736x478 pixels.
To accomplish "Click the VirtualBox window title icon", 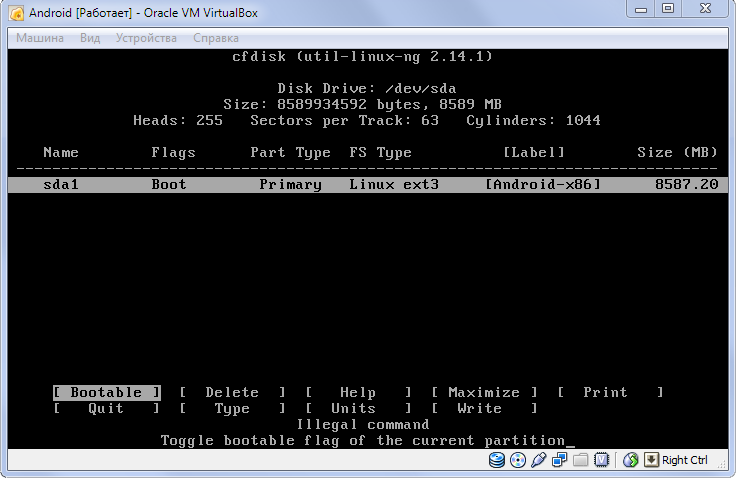I will [x=16, y=14].
